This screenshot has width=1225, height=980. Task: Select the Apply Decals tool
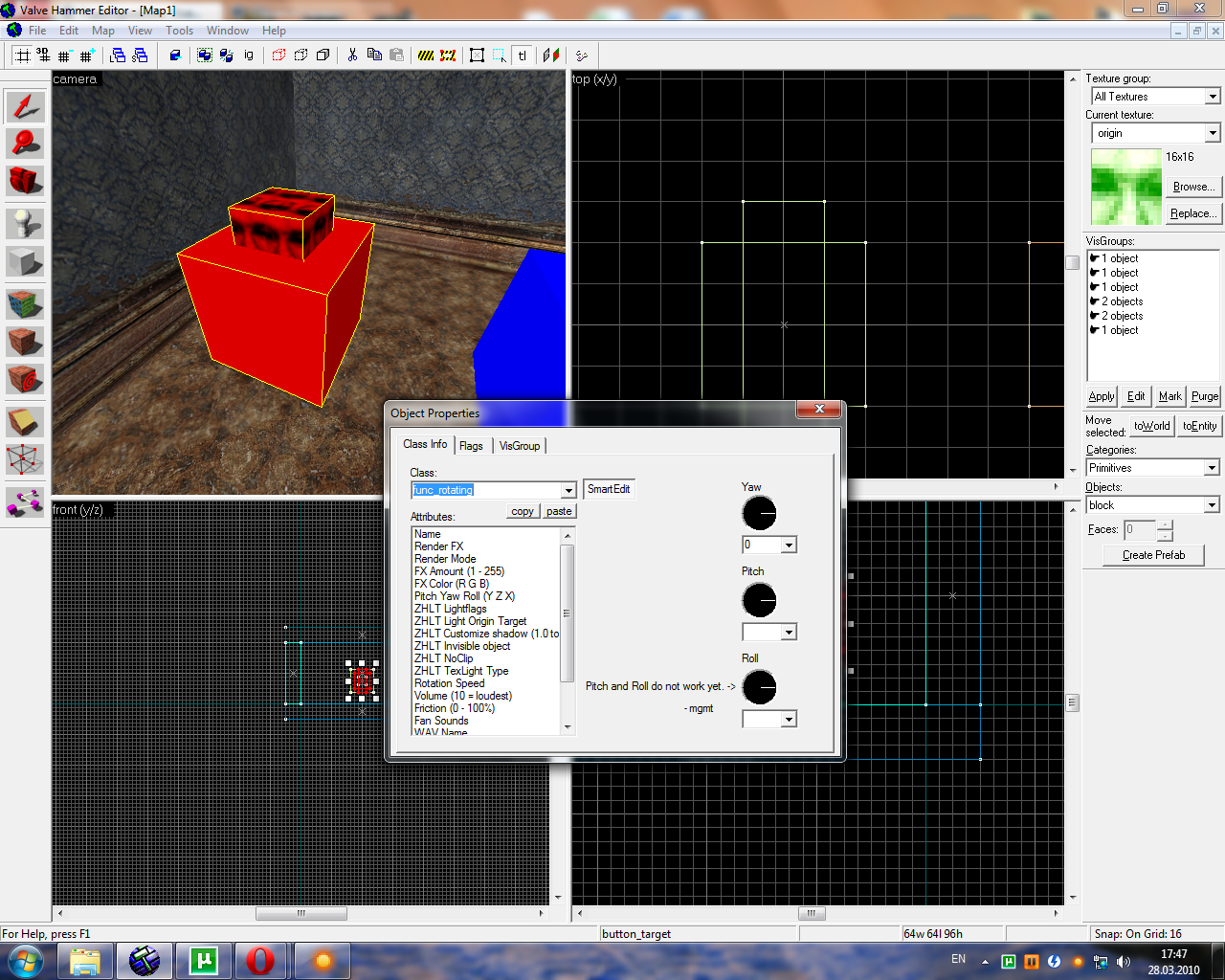click(25, 378)
